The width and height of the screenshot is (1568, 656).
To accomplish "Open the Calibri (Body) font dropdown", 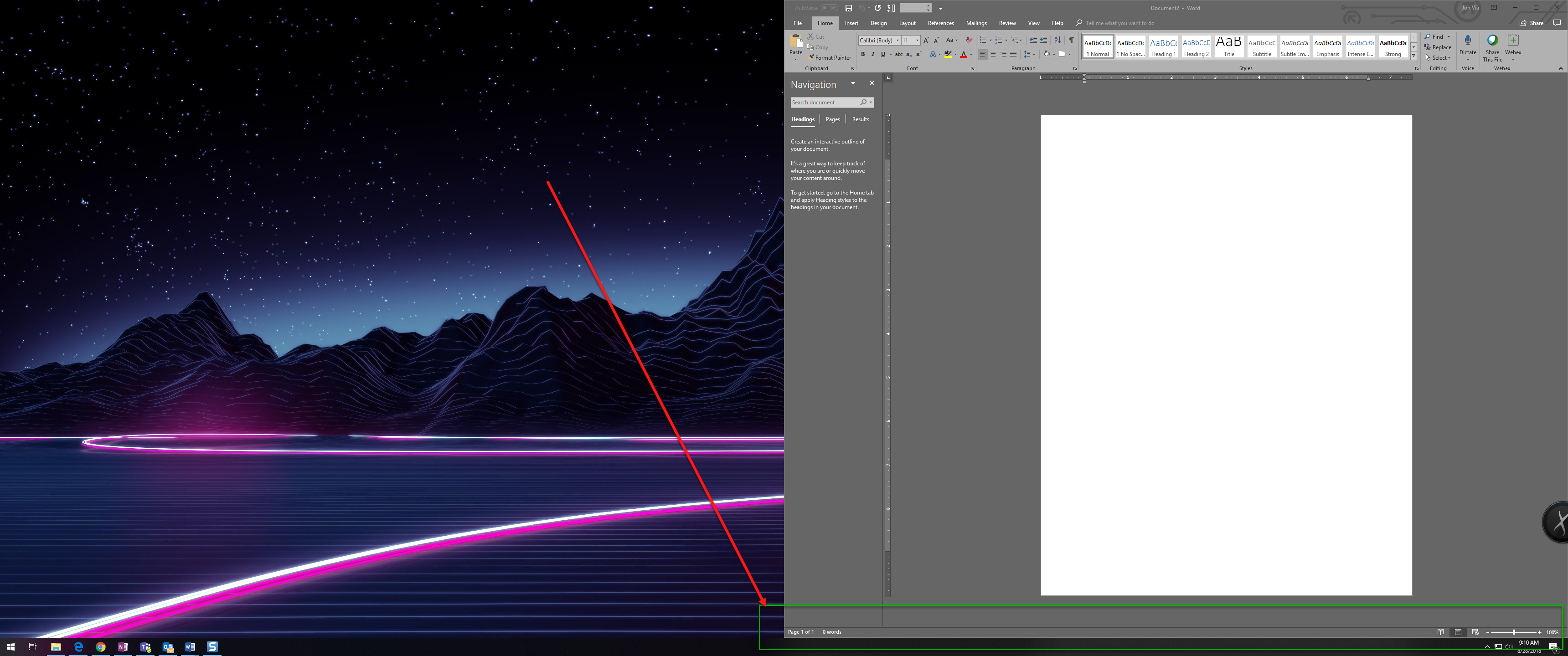I will pyautogui.click(x=897, y=40).
